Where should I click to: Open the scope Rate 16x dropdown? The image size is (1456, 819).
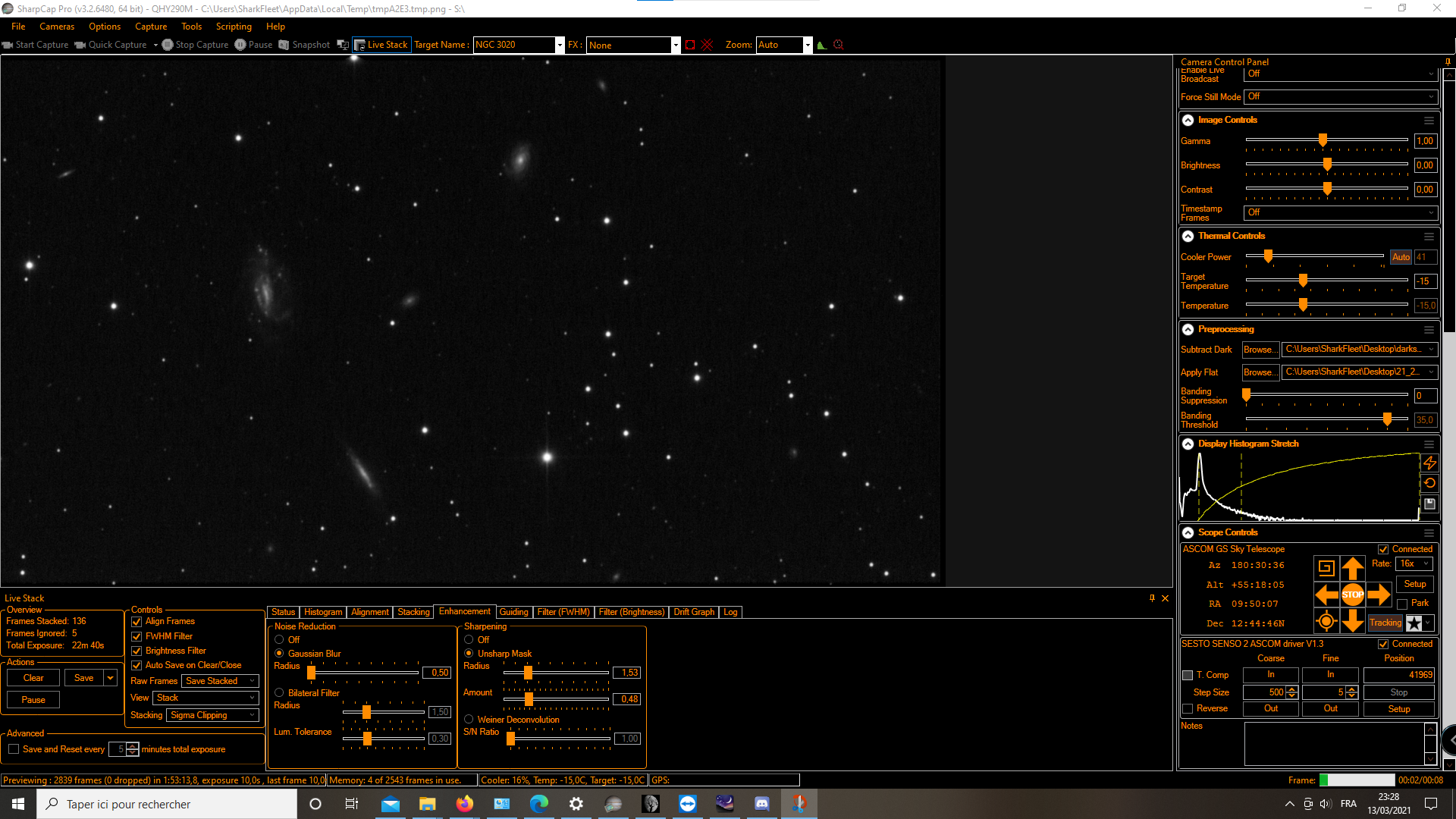tap(1414, 563)
